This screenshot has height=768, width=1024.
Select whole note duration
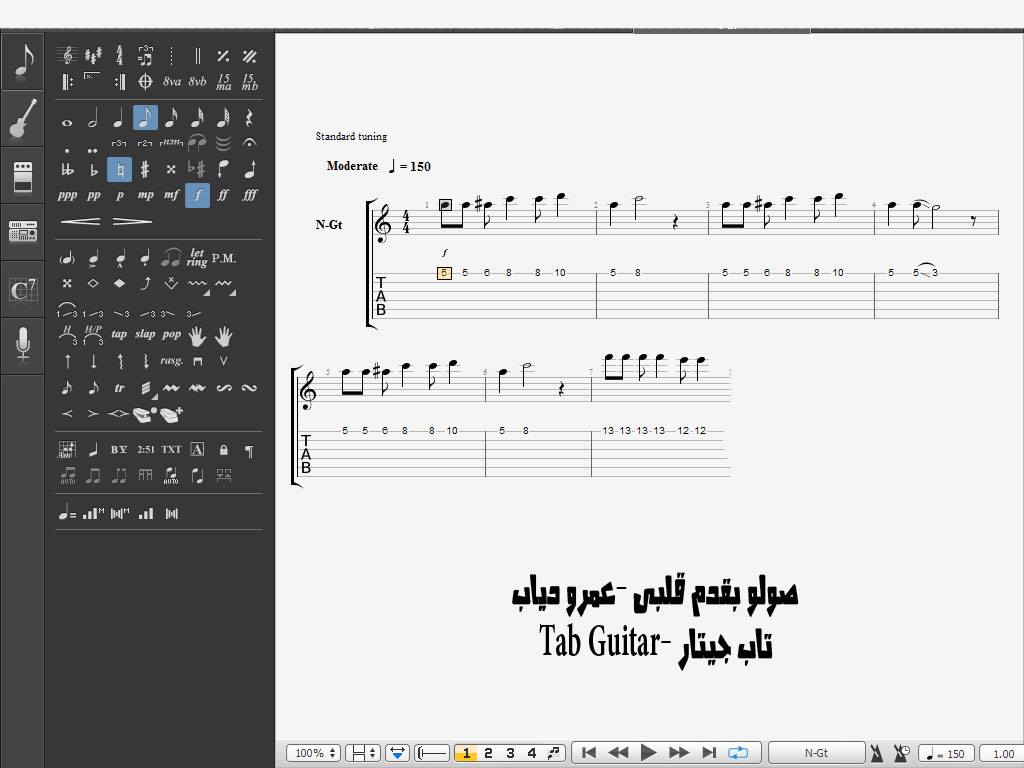coord(67,121)
